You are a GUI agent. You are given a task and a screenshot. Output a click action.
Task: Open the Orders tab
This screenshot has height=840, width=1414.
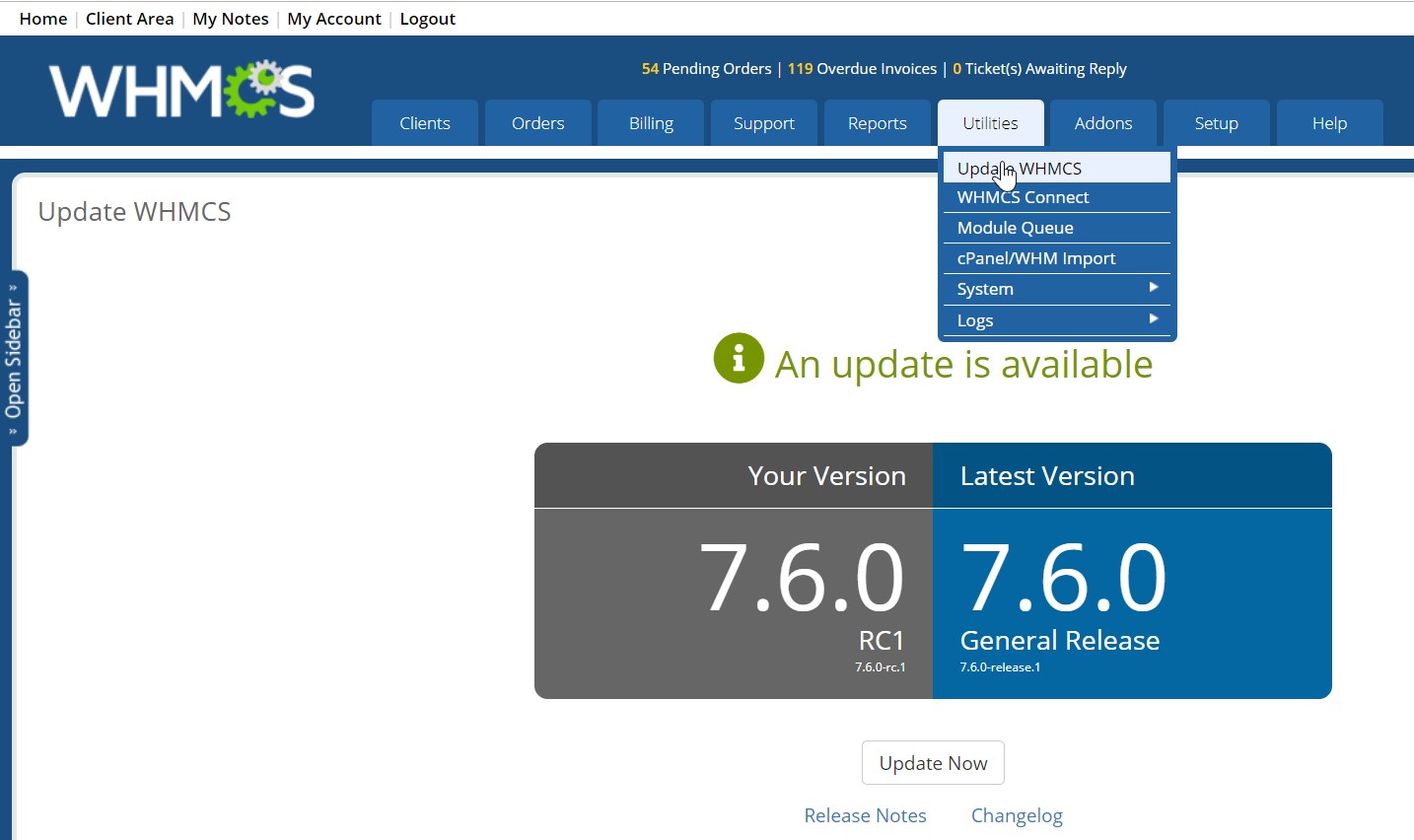point(538,123)
